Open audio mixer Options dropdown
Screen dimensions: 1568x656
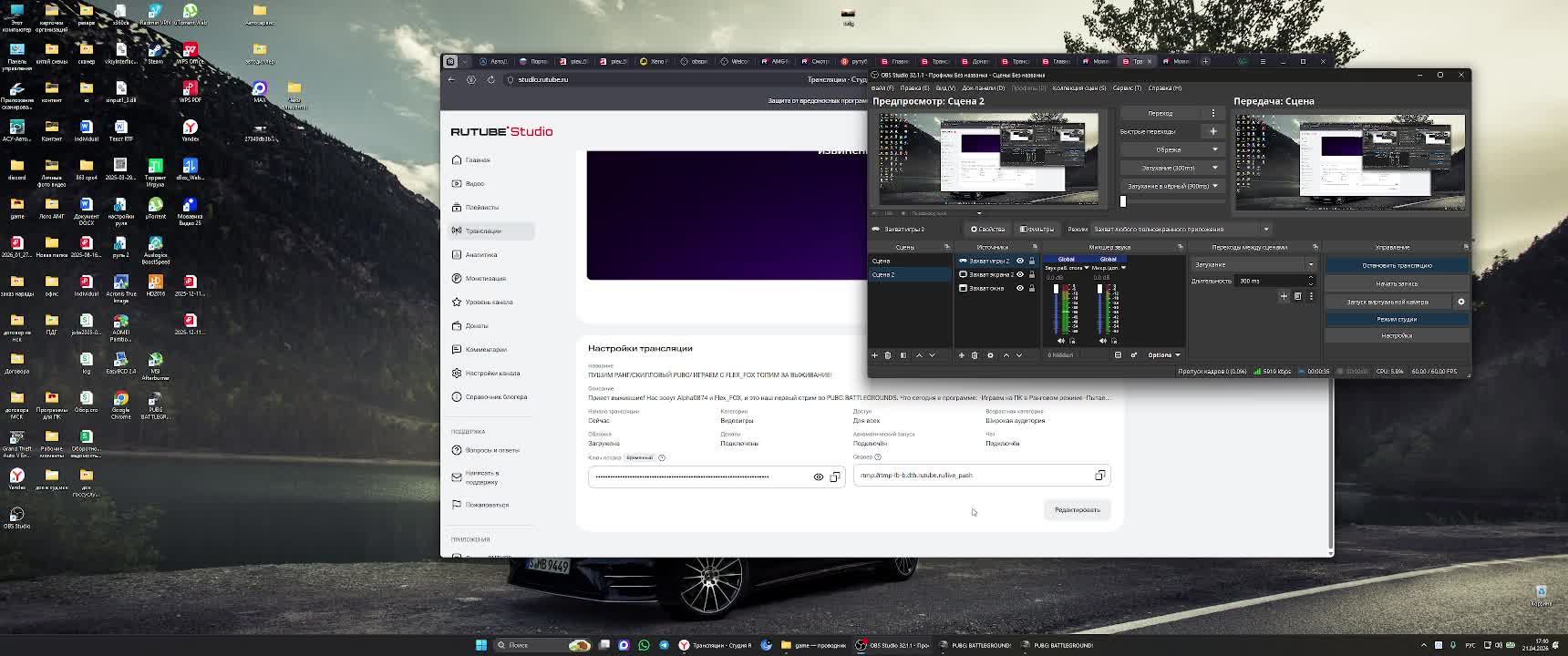coord(1164,355)
